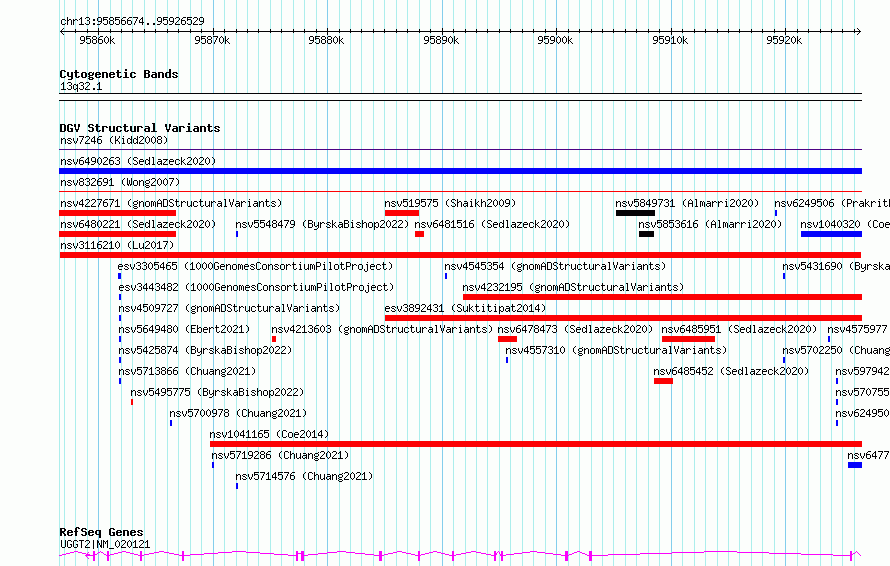Click the nsv6490263 (Sedlazeck2020) blue variant bar
The height and width of the screenshot is (566, 890).
point(460,171)
